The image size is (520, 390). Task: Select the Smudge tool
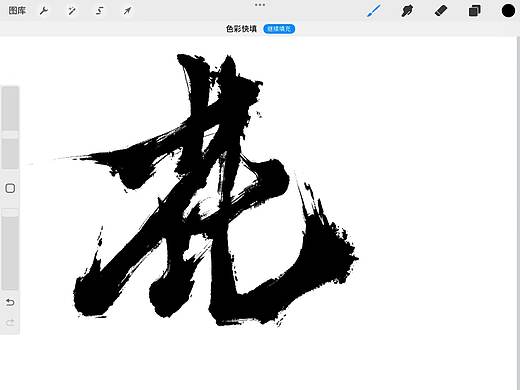[x=407, y=11]
